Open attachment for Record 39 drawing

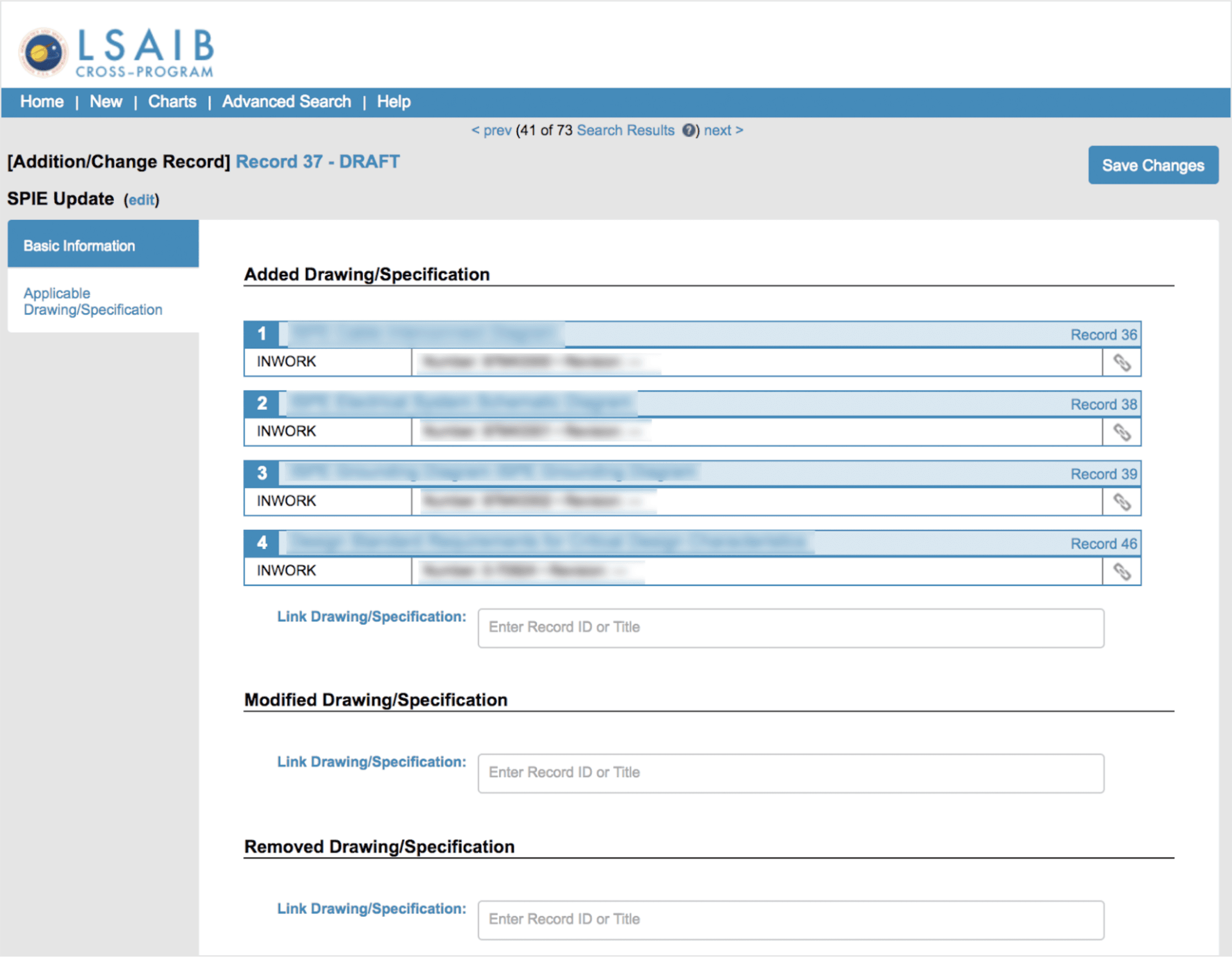tap(1121, 501)
